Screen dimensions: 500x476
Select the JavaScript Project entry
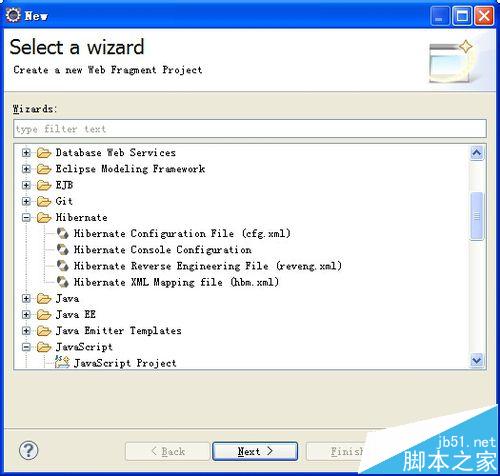point(125,363)
